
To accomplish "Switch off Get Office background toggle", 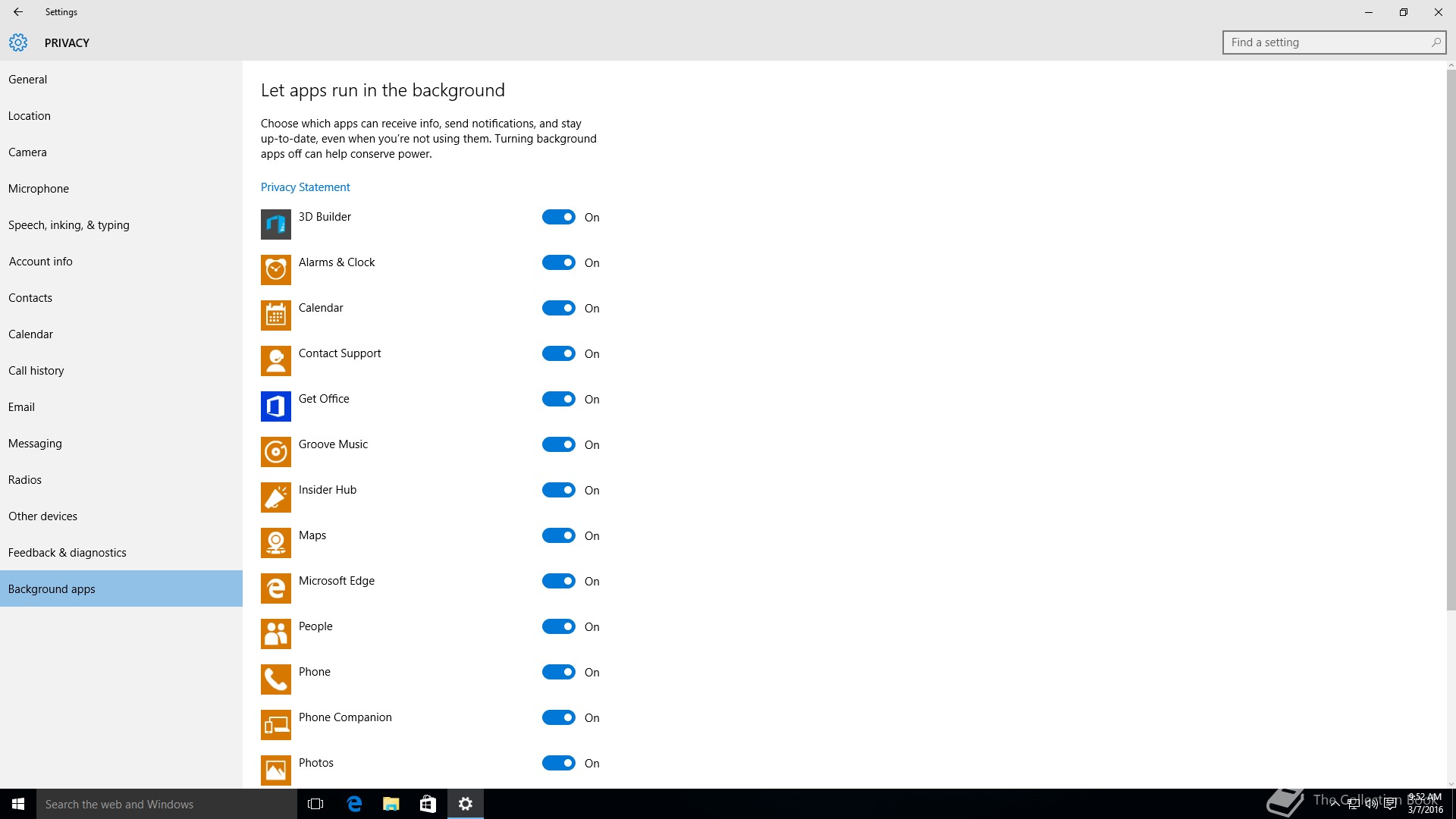I will click(x=559, y=399).
